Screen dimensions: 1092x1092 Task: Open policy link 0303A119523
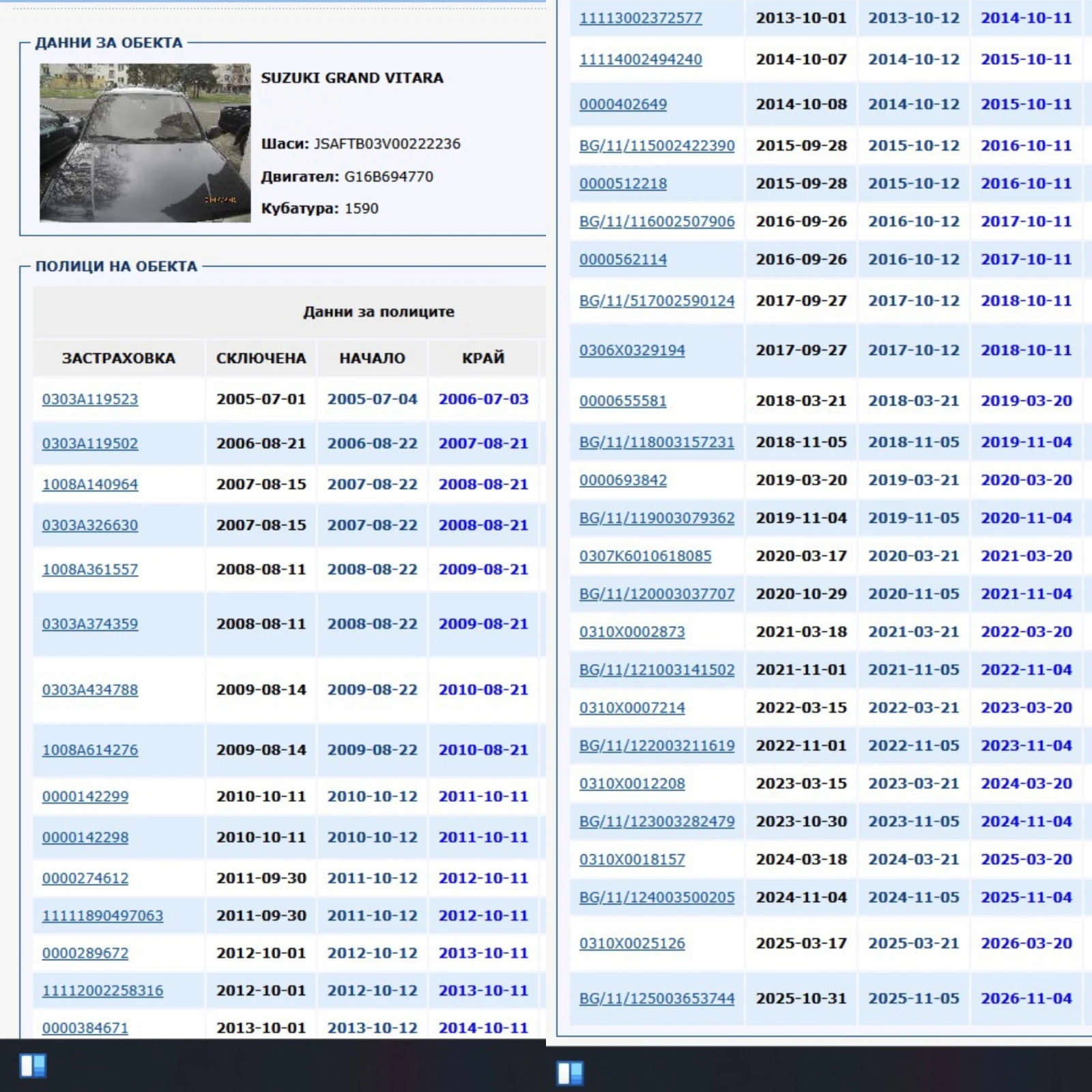pyautogui.click(x=90, y=399)
